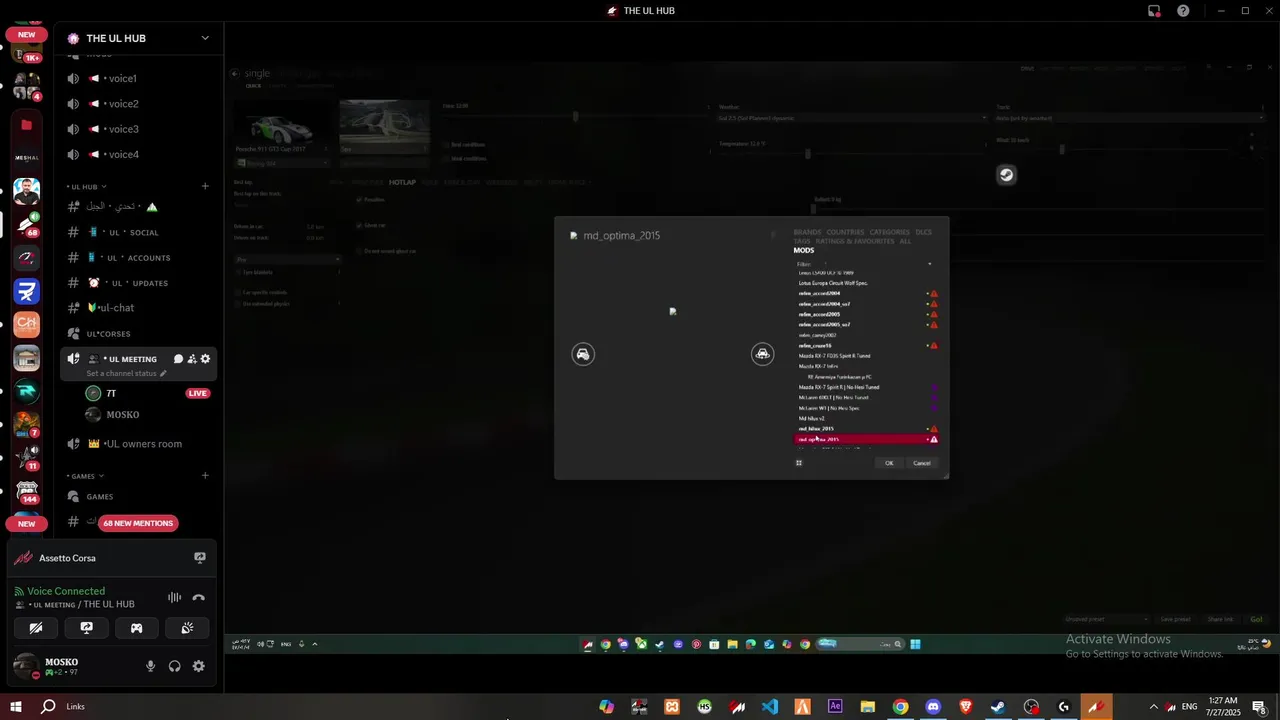This screenshot has height=720, width=1280.
Task: Toggle Penalties checkbox in Content Manager
Action: (359, 199)
